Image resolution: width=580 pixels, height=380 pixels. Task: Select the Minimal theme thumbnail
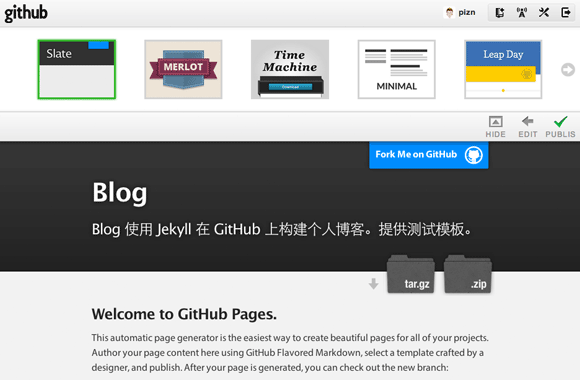point(397,70)
